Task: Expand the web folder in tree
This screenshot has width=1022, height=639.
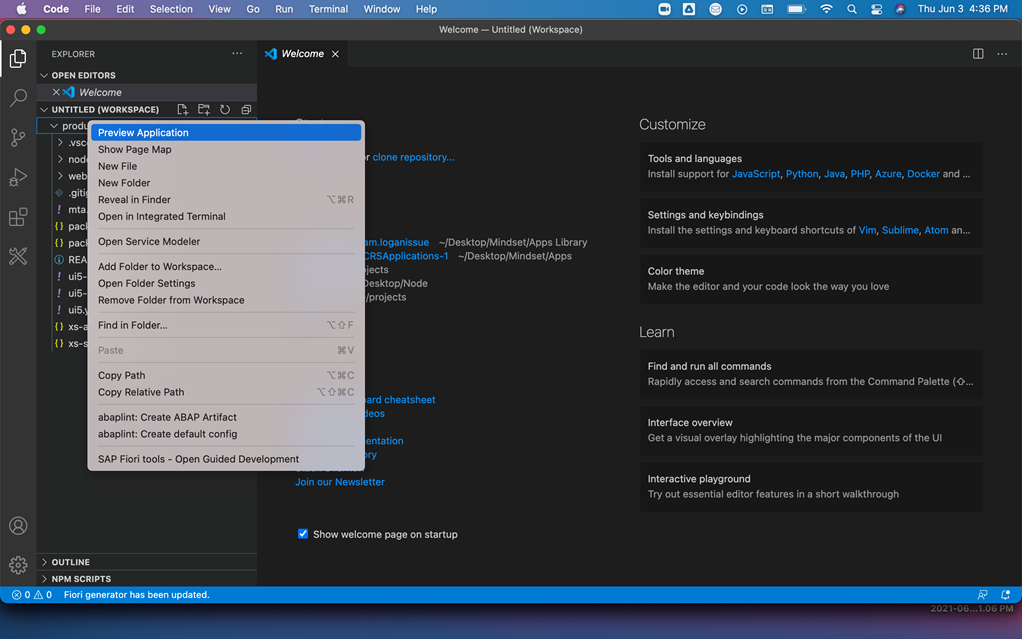Action: pos(61,176)
